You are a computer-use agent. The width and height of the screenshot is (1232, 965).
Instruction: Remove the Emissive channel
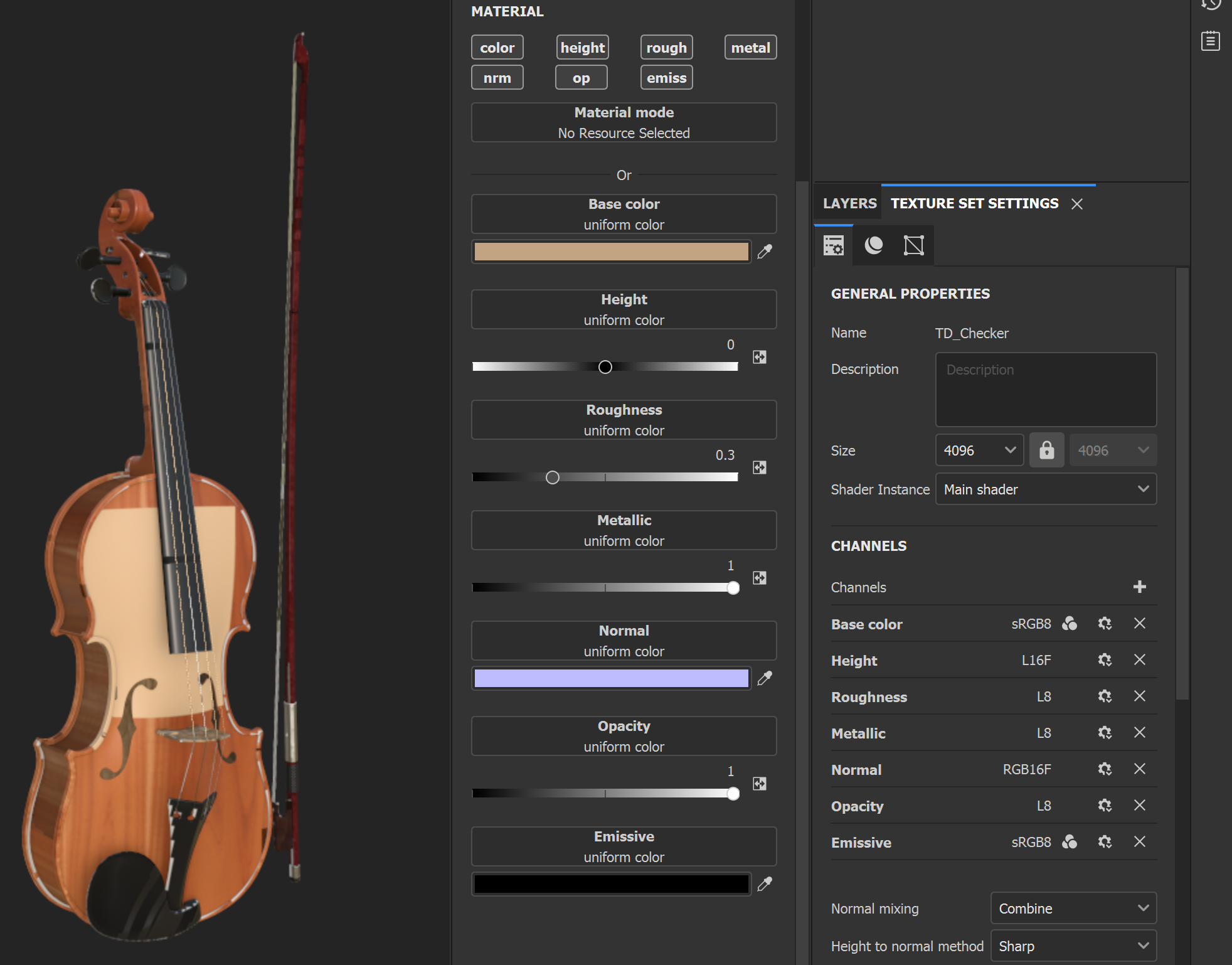click(1140, 842)
